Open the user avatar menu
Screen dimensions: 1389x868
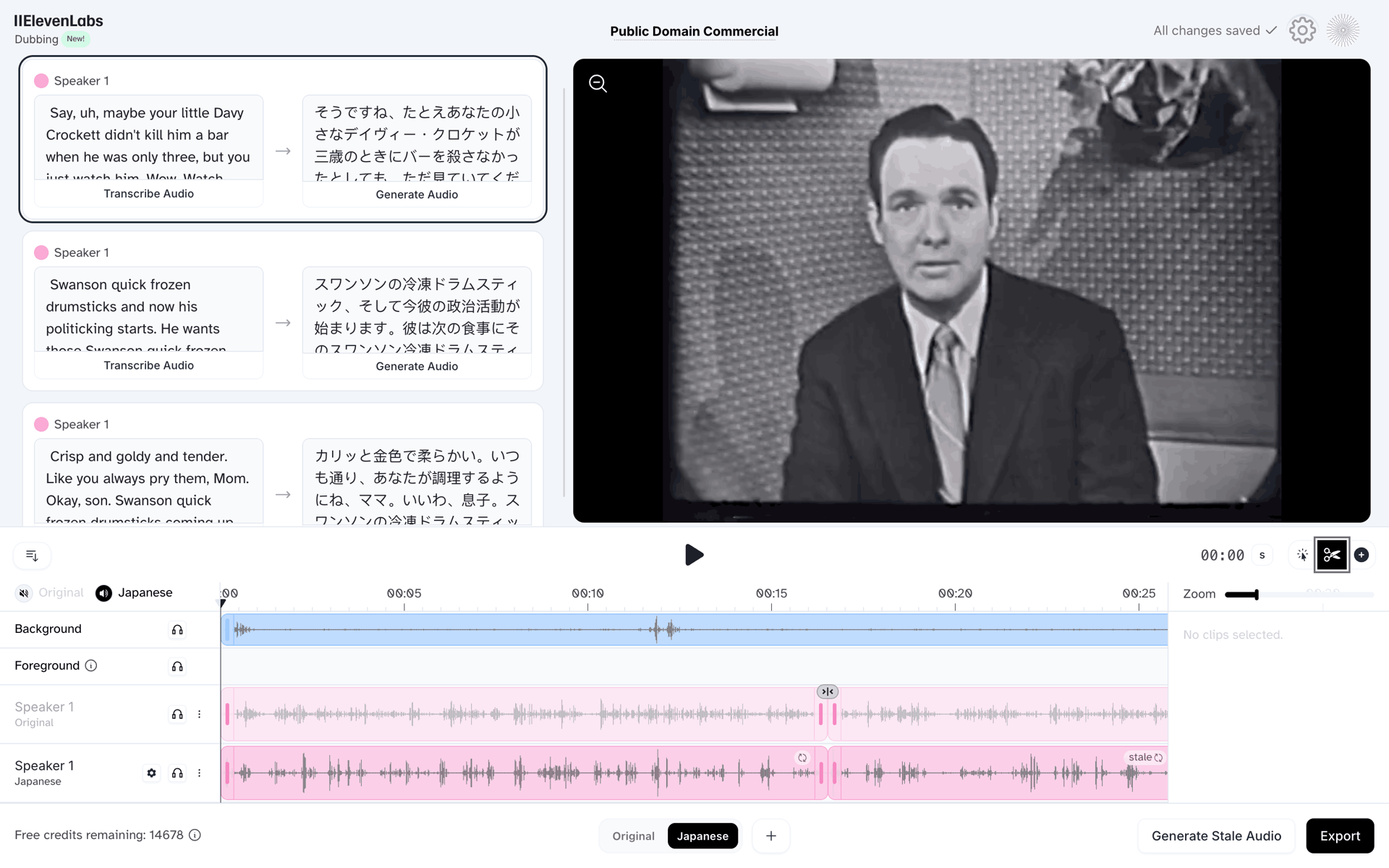tap(1343, 30)
